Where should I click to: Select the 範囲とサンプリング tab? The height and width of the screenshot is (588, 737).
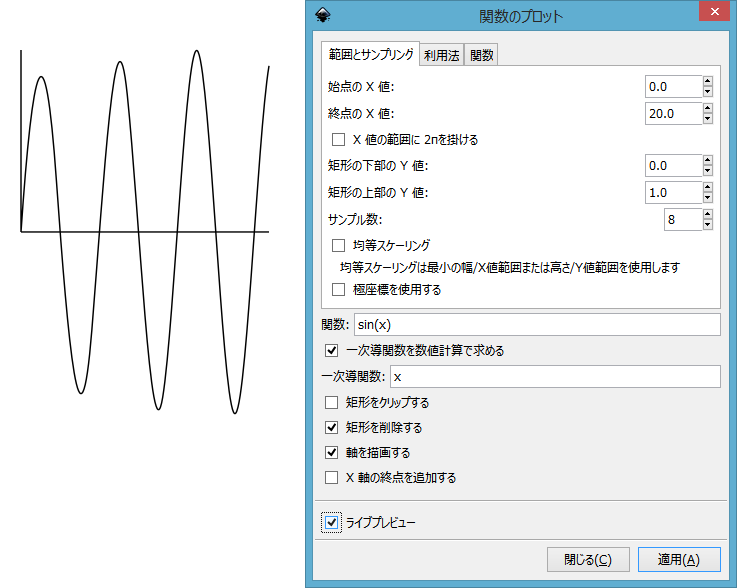coord(370,54)
